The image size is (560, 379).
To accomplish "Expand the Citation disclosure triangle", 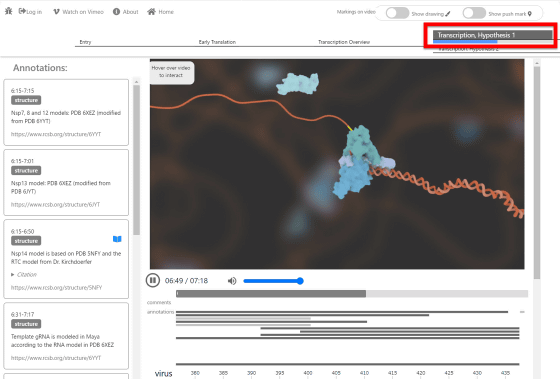I will pyautogui.click(x=12, y=274).
